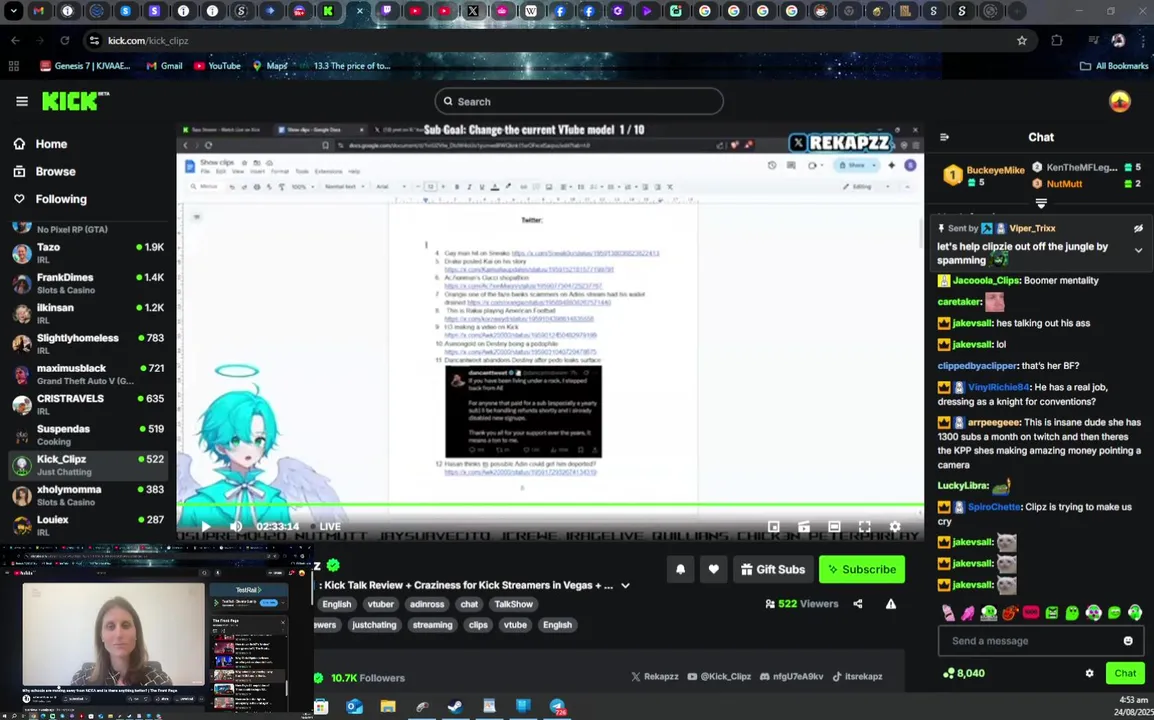The height and width of the screenshot is (720, 1154).
Task: Mute the stream with the speaker icon
Action: (236, 526)
